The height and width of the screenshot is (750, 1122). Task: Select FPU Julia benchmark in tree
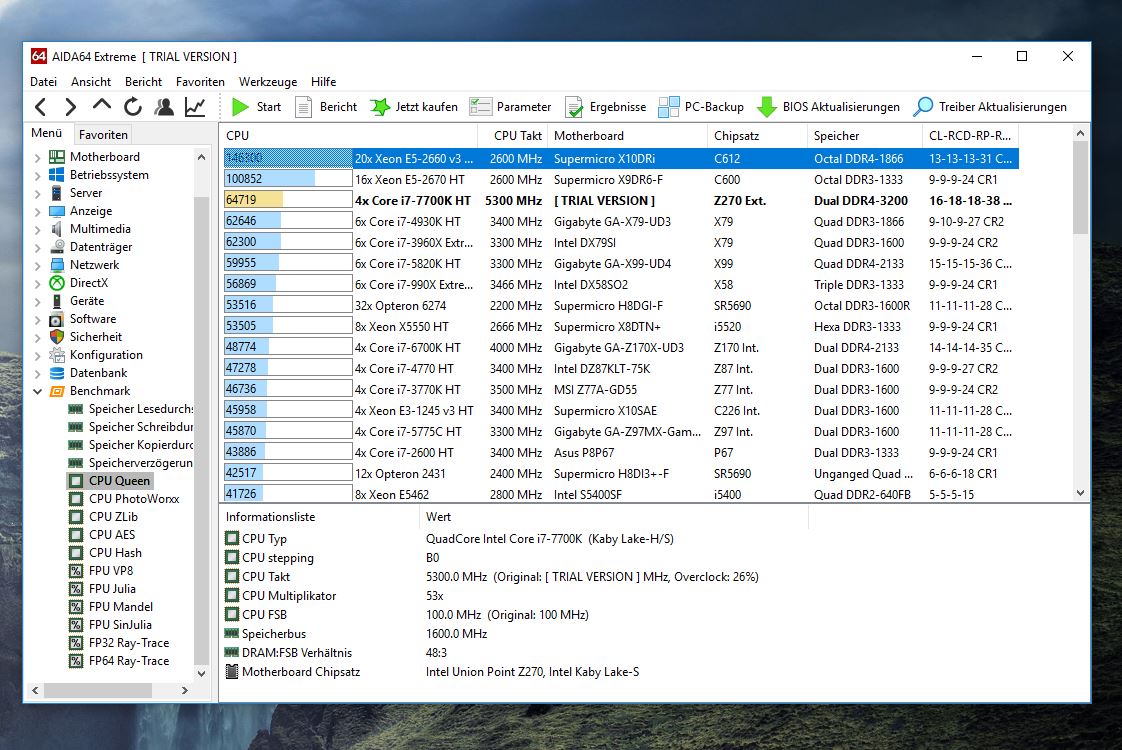(111, 589)
